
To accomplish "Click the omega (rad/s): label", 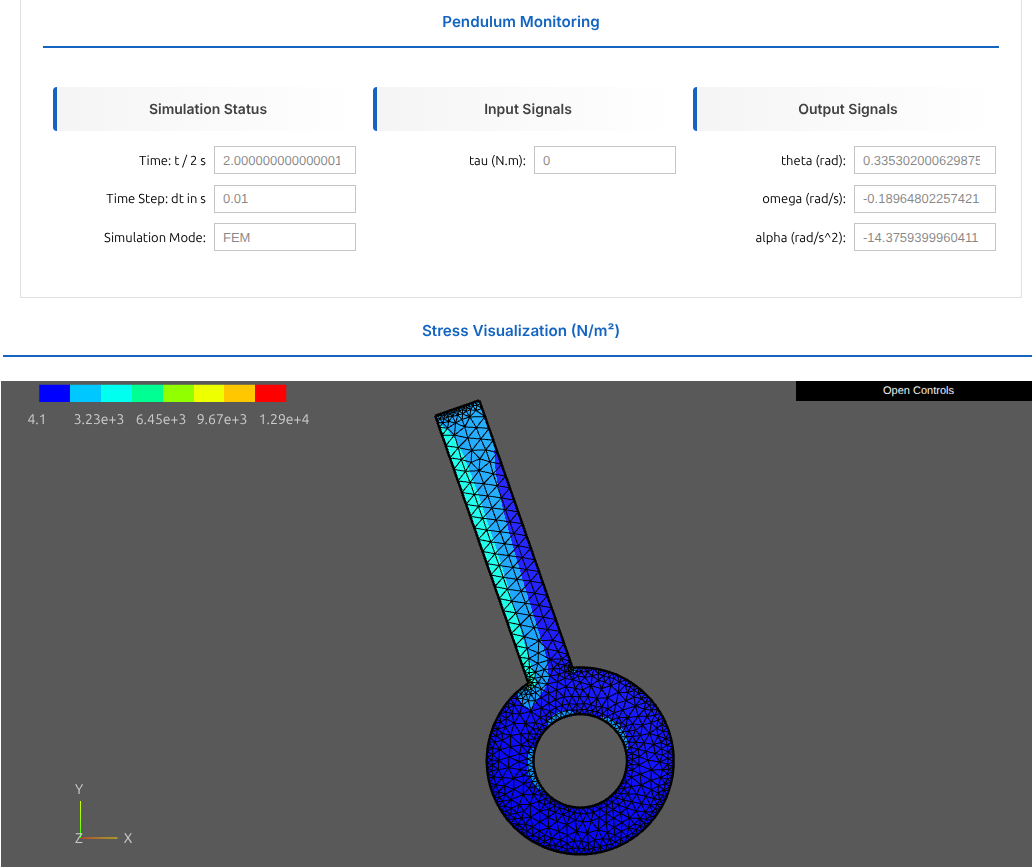I will [x=804, y=199].
